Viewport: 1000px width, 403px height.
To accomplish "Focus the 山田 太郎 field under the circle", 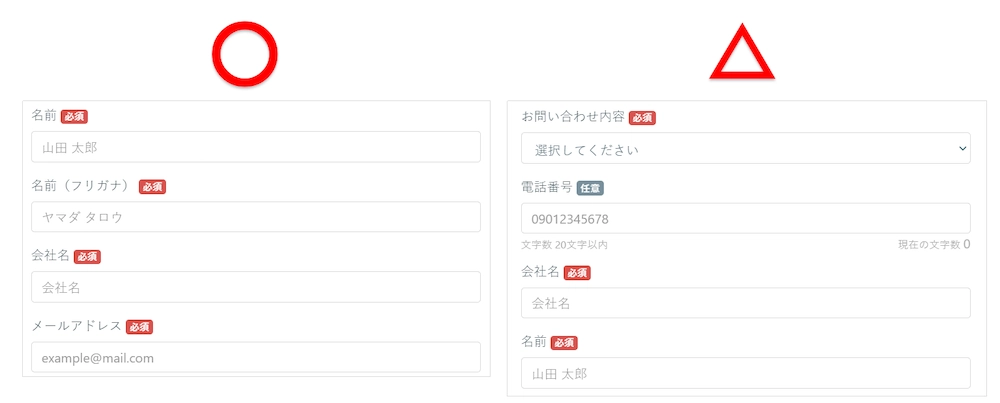I will (255, 147).
